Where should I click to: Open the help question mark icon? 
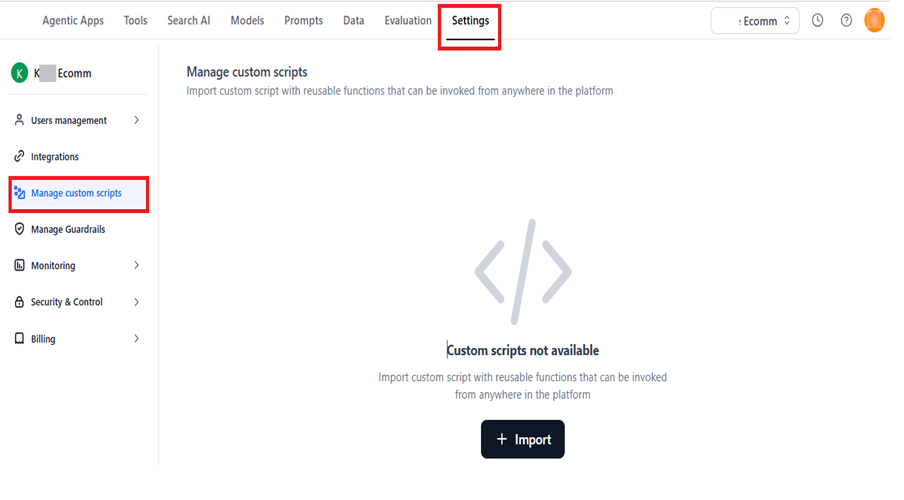click(846, 21)
